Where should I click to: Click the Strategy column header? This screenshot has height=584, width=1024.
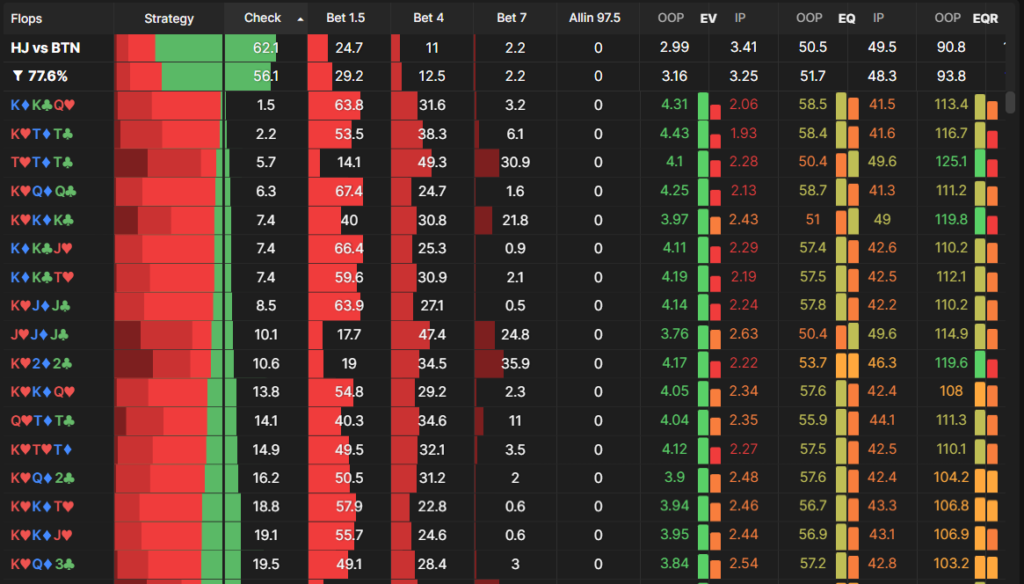[x=169, y=18]
